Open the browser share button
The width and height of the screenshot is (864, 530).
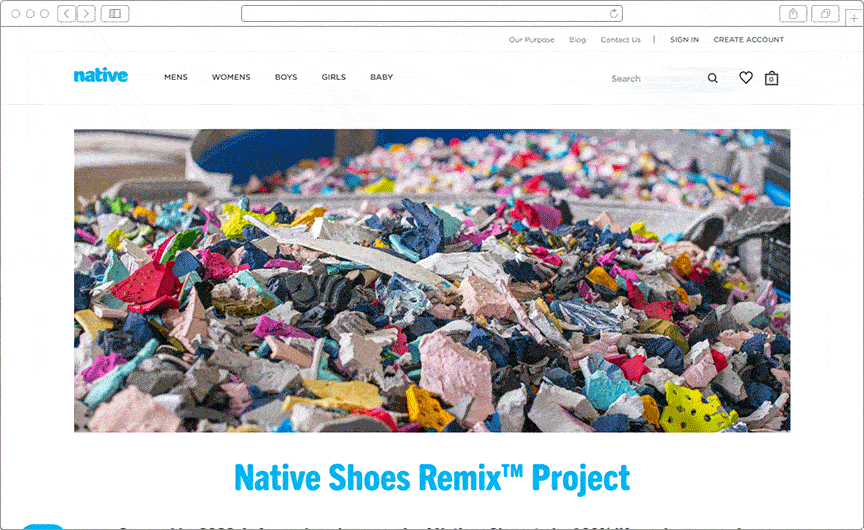tap(793, 14)
